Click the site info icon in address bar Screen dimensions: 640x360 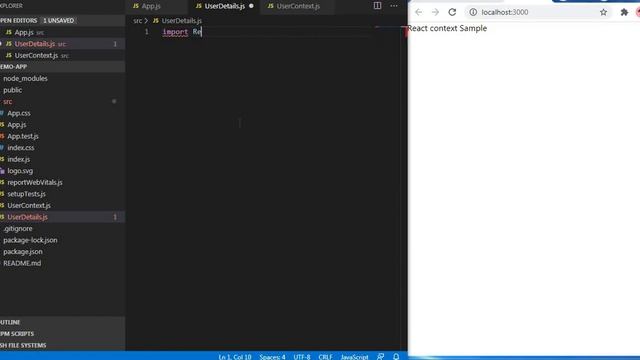pos(473,12)
